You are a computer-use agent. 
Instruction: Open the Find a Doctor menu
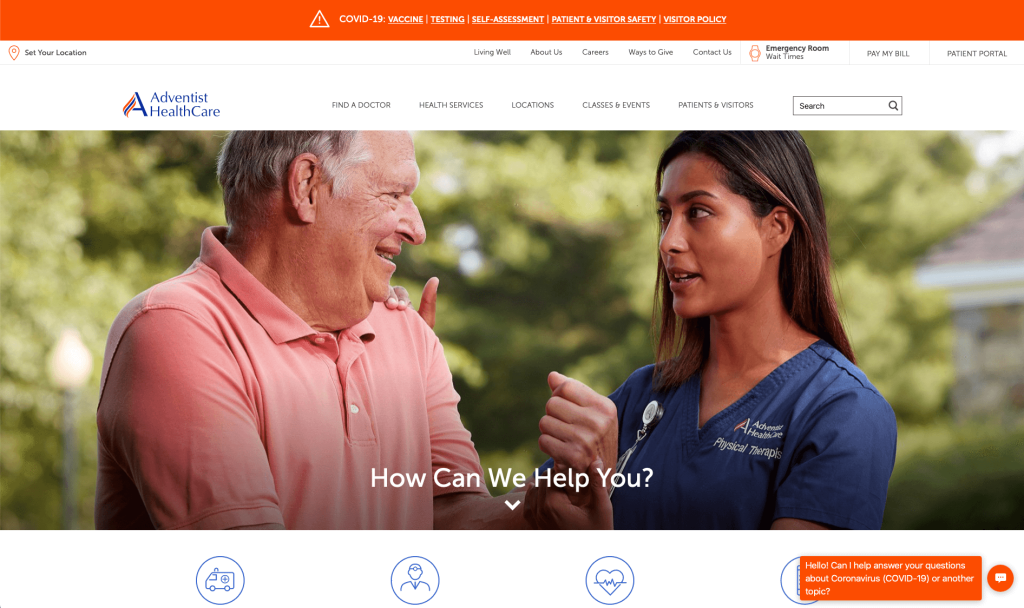[x=361, y=105]
